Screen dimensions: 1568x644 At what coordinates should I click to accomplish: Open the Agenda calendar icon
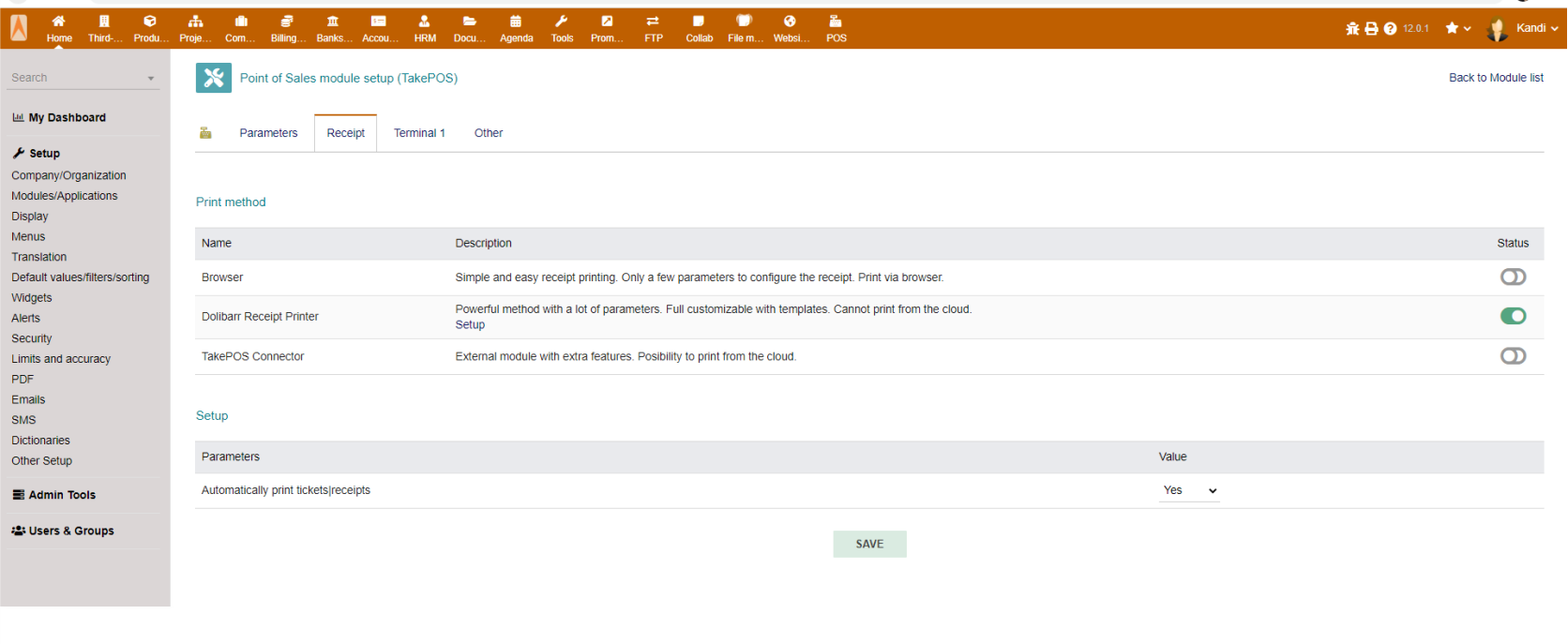click(516, 21)
